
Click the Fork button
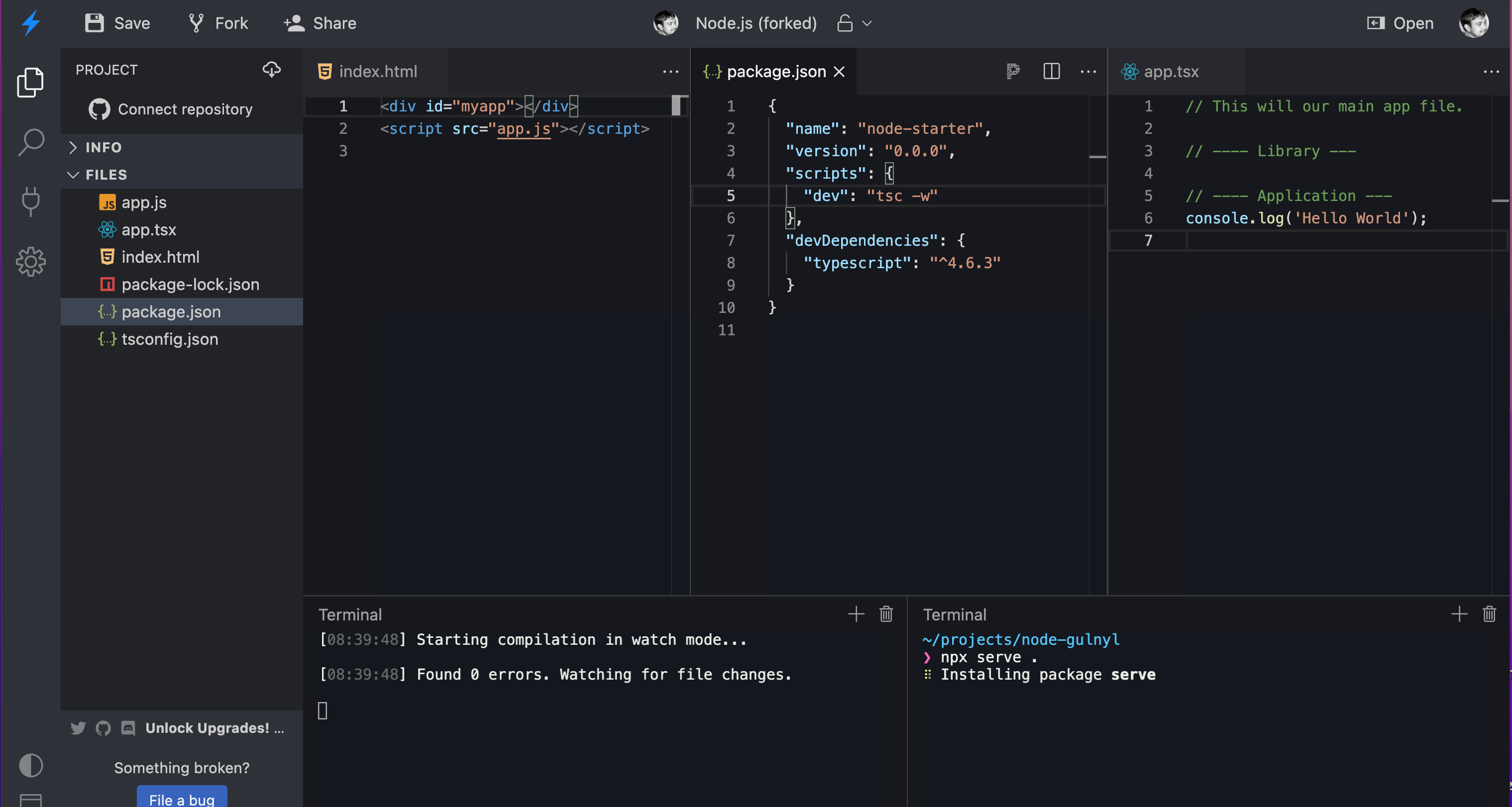[218, 23]
